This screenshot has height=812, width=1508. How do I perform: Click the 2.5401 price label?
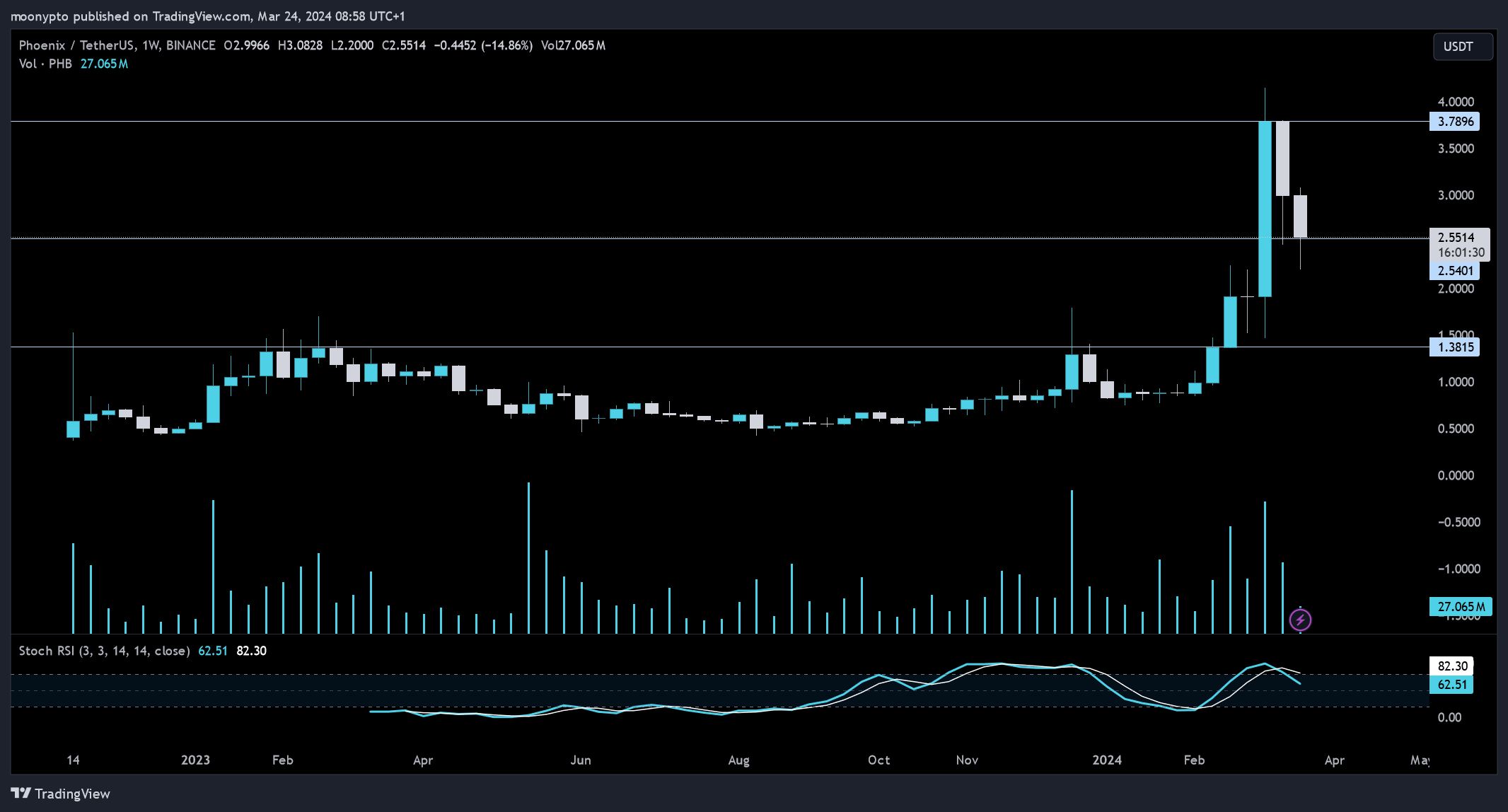1454,271
